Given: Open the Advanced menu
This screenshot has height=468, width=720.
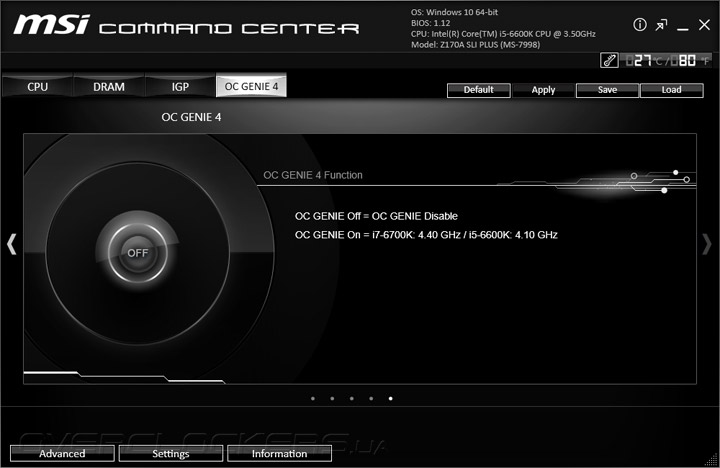Looking at the screenshot, I should 62,453.
